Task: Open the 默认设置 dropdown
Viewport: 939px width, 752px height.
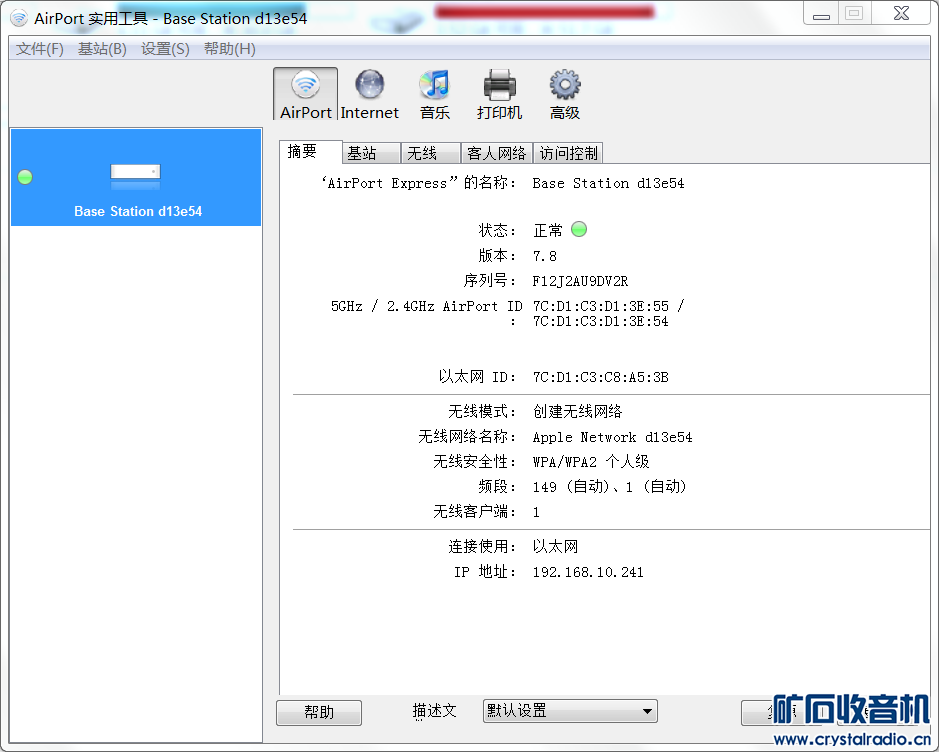Action: (569, 710)
